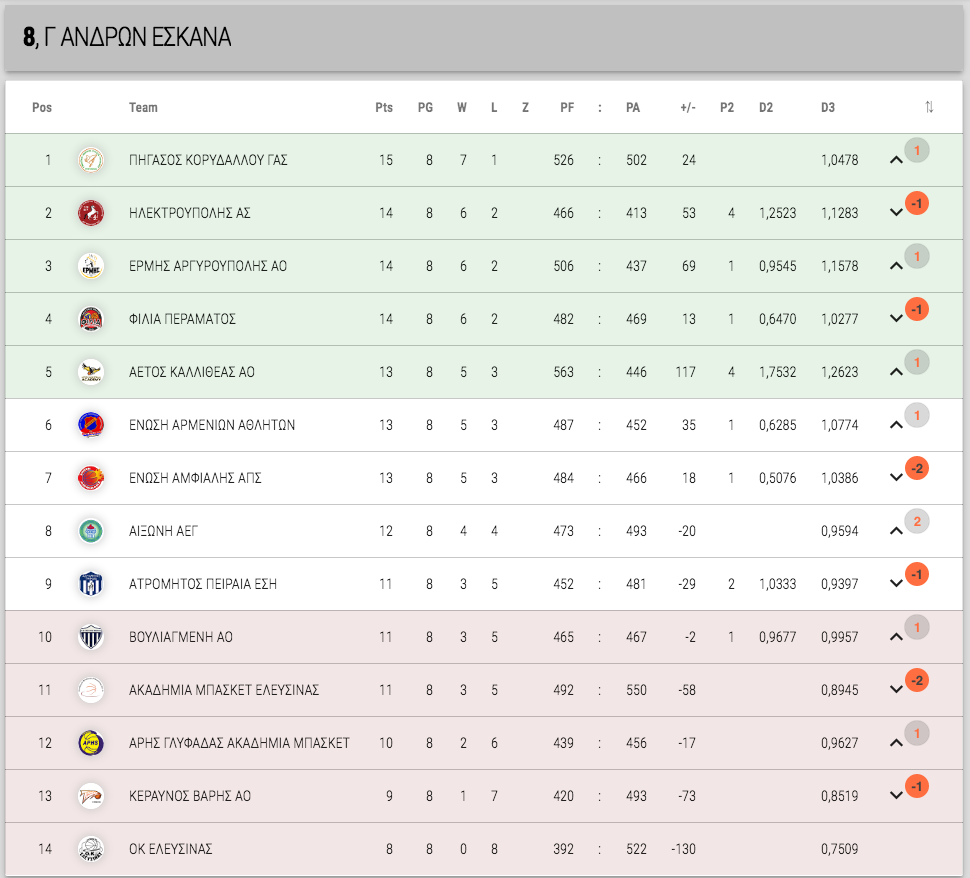
Task: Expand the ΑΙΞΩΝΗ ΑΕΓ row chevron
Action: coord(896,531)
